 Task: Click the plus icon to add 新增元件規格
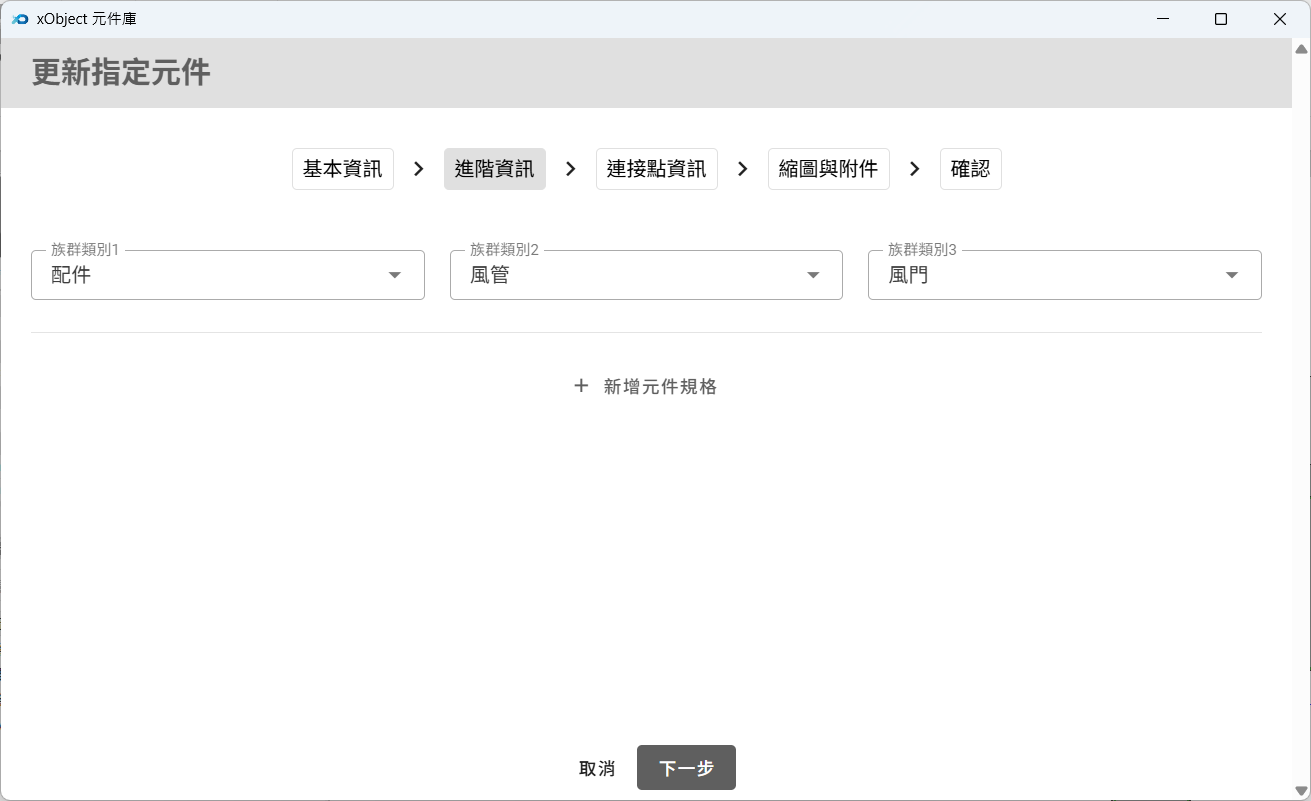pyautogui.click(x=581, y=386)
